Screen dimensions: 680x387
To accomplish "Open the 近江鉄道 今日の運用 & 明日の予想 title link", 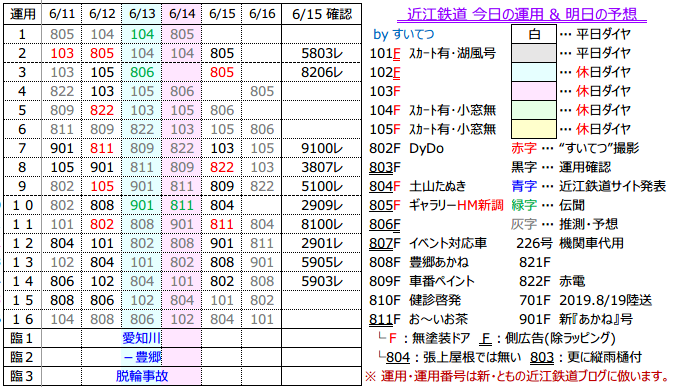I will pos(522,14).
